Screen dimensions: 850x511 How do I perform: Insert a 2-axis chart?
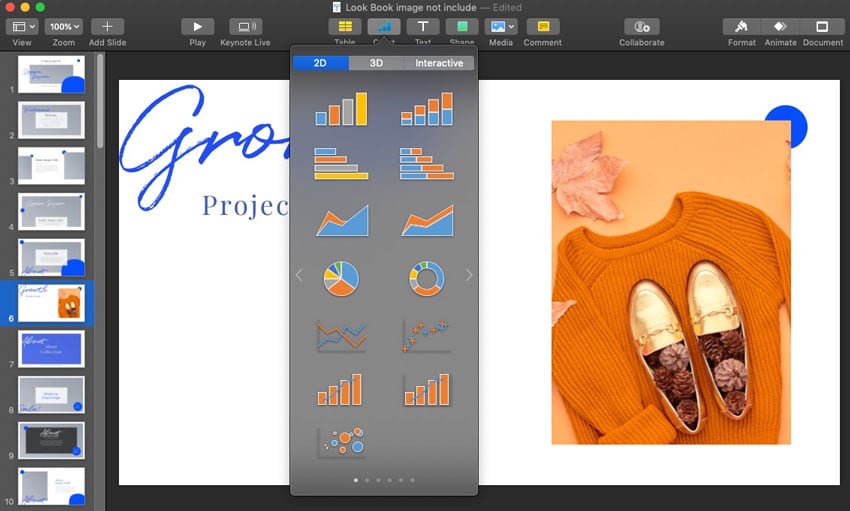(427, 390)
